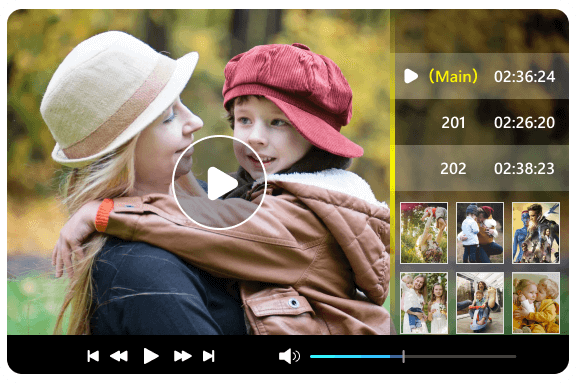Click the 02:38:23 duration for title 202

(524, 169)
